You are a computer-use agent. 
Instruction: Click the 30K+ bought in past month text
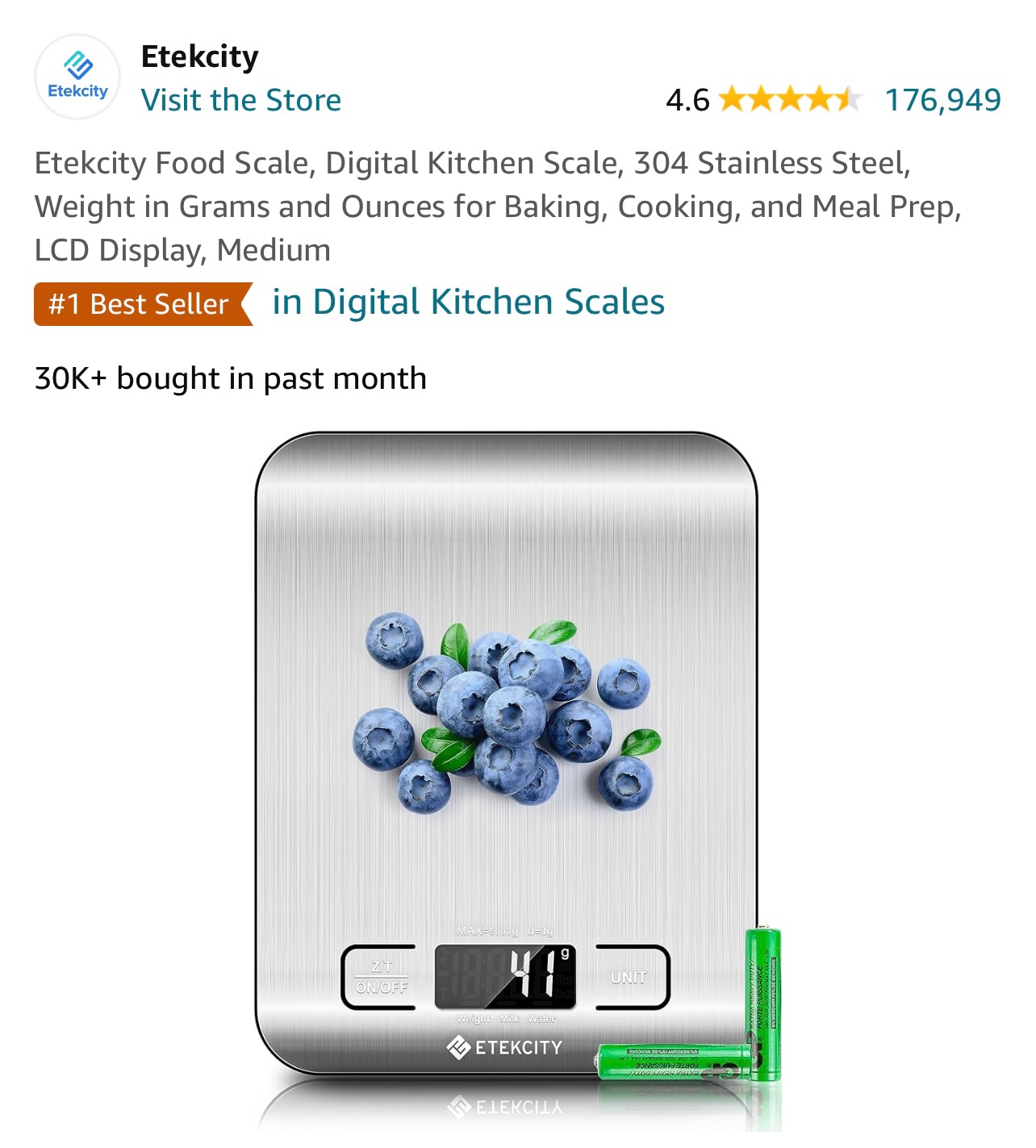tap(231, 378)
